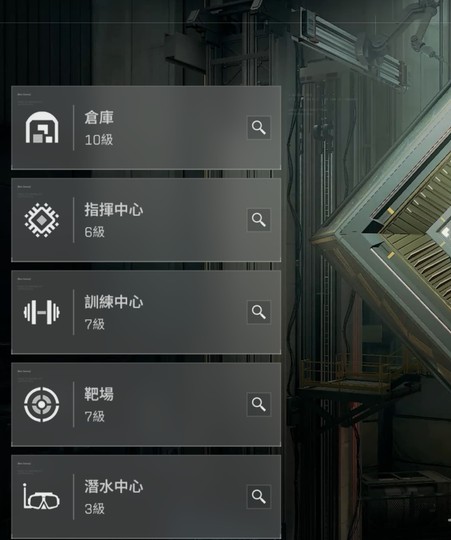
Task: Click the 6級 level label under 指揮中心
Action: 95,232
